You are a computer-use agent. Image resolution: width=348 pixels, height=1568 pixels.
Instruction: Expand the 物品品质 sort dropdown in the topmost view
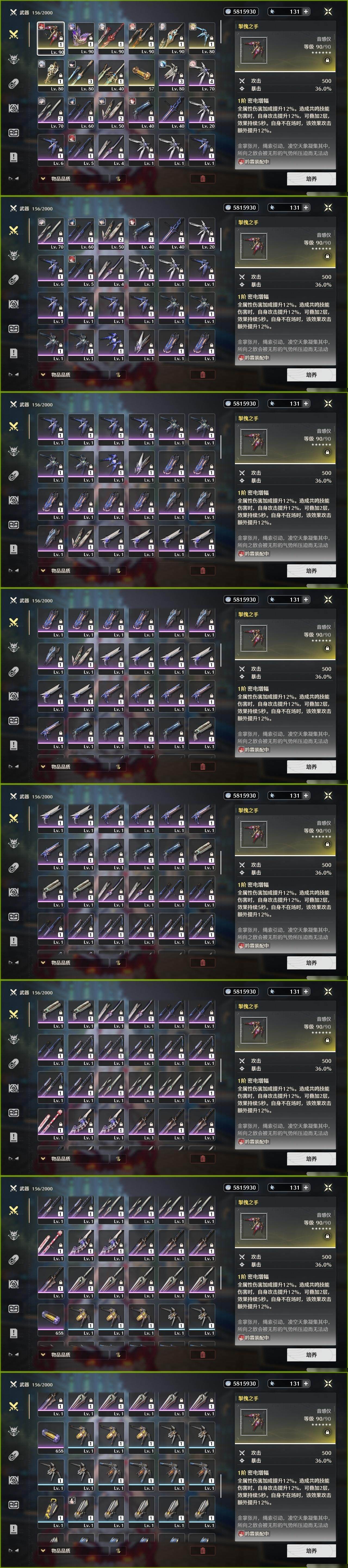point(55,178)
